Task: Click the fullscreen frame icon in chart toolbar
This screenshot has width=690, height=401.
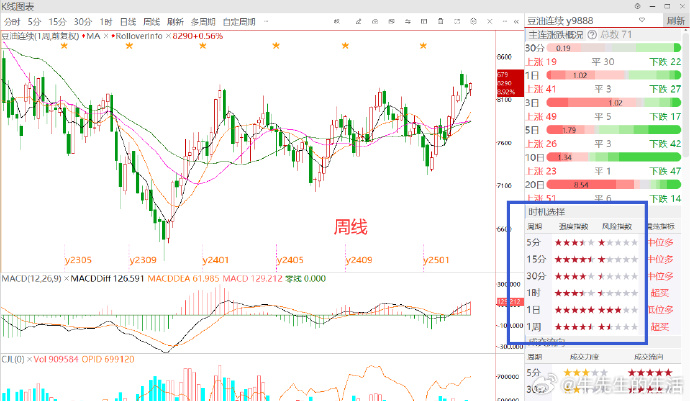Action: pos(457,21)
